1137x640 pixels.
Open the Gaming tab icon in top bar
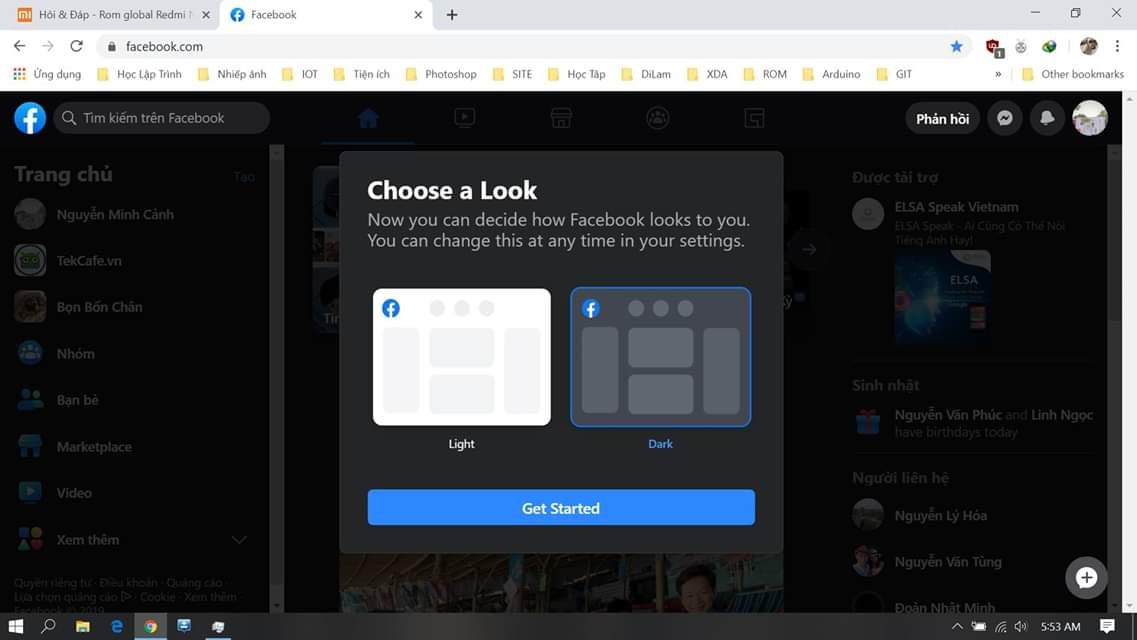[754, 118]
